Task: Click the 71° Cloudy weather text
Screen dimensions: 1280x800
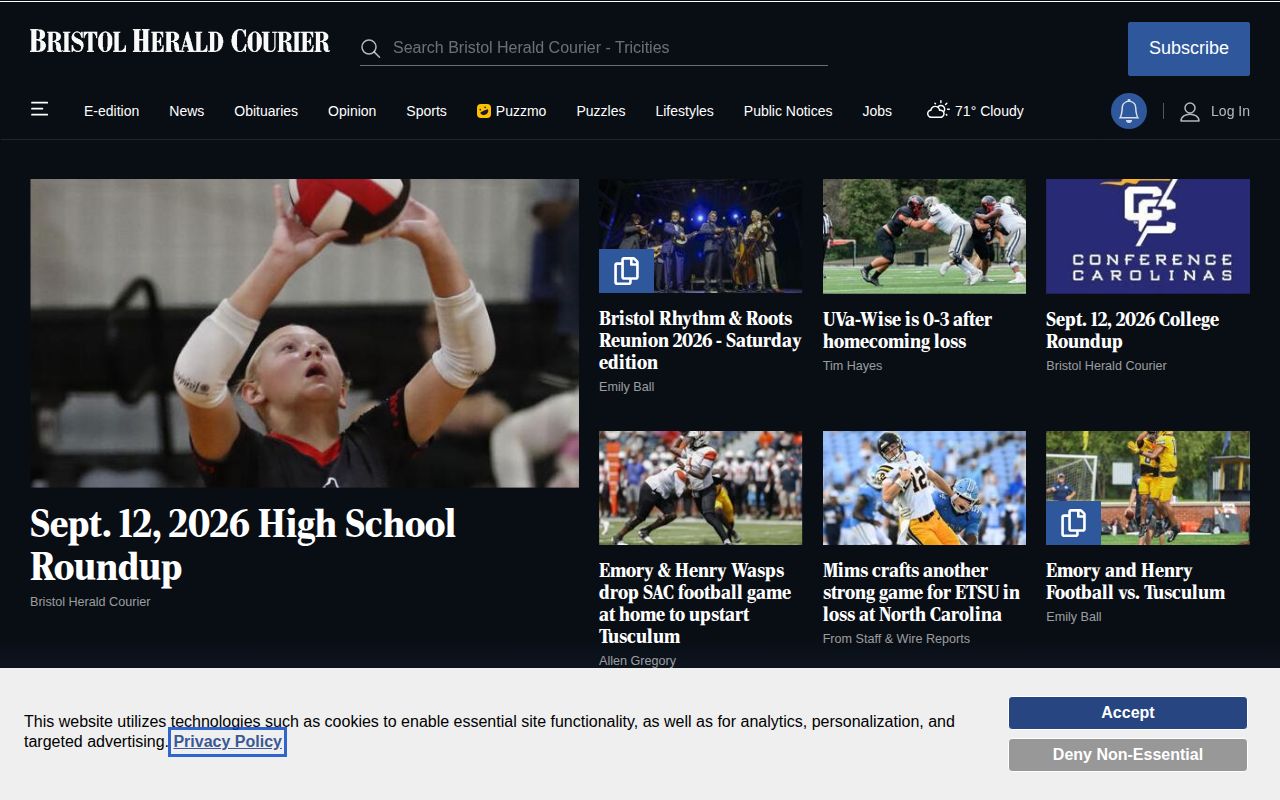Action: (x=989, y=111)
